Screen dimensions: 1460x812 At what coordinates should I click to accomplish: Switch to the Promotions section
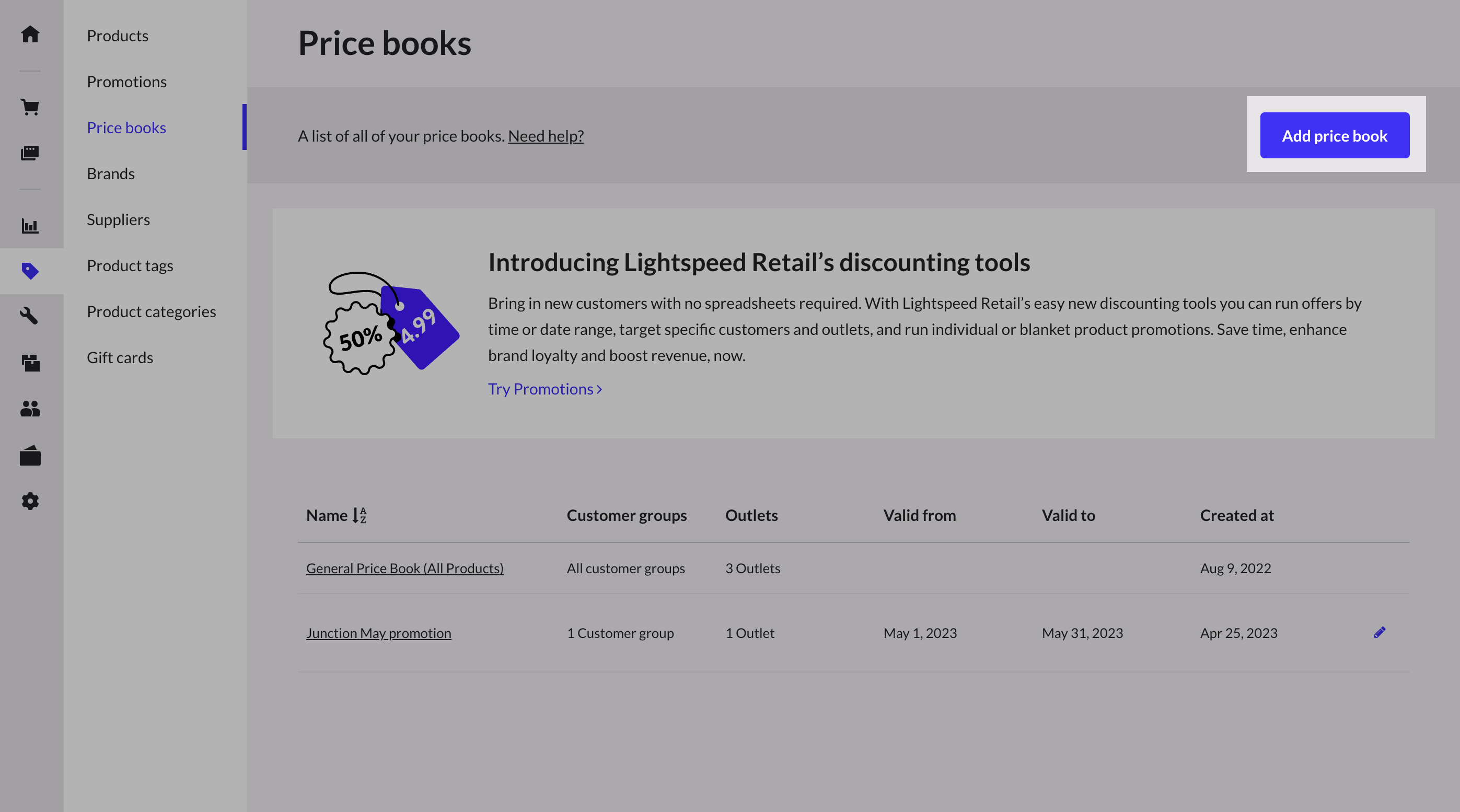click(127, 82)
